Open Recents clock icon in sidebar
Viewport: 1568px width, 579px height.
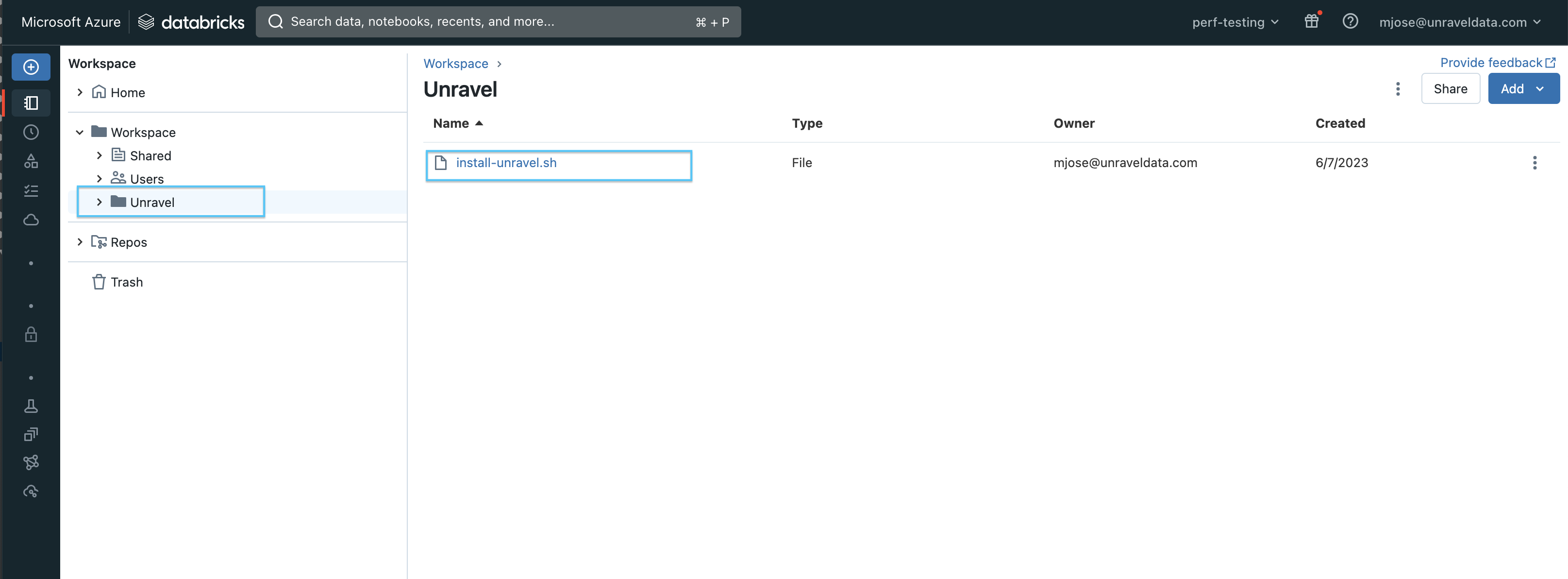tap(31, 132)
